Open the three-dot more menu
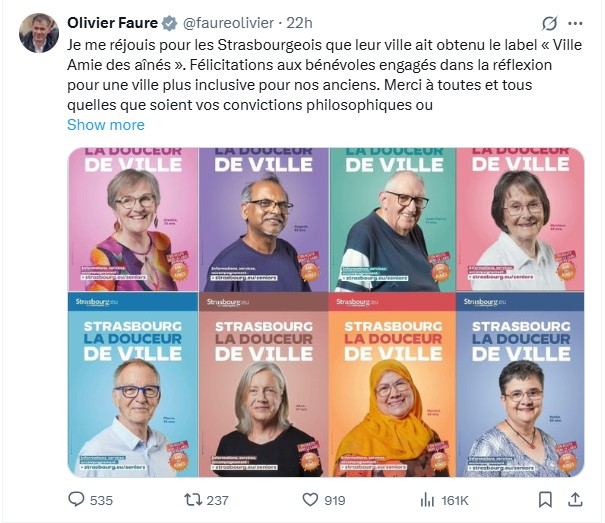Screen dimensions: 605x523 [x=576, y=23]
